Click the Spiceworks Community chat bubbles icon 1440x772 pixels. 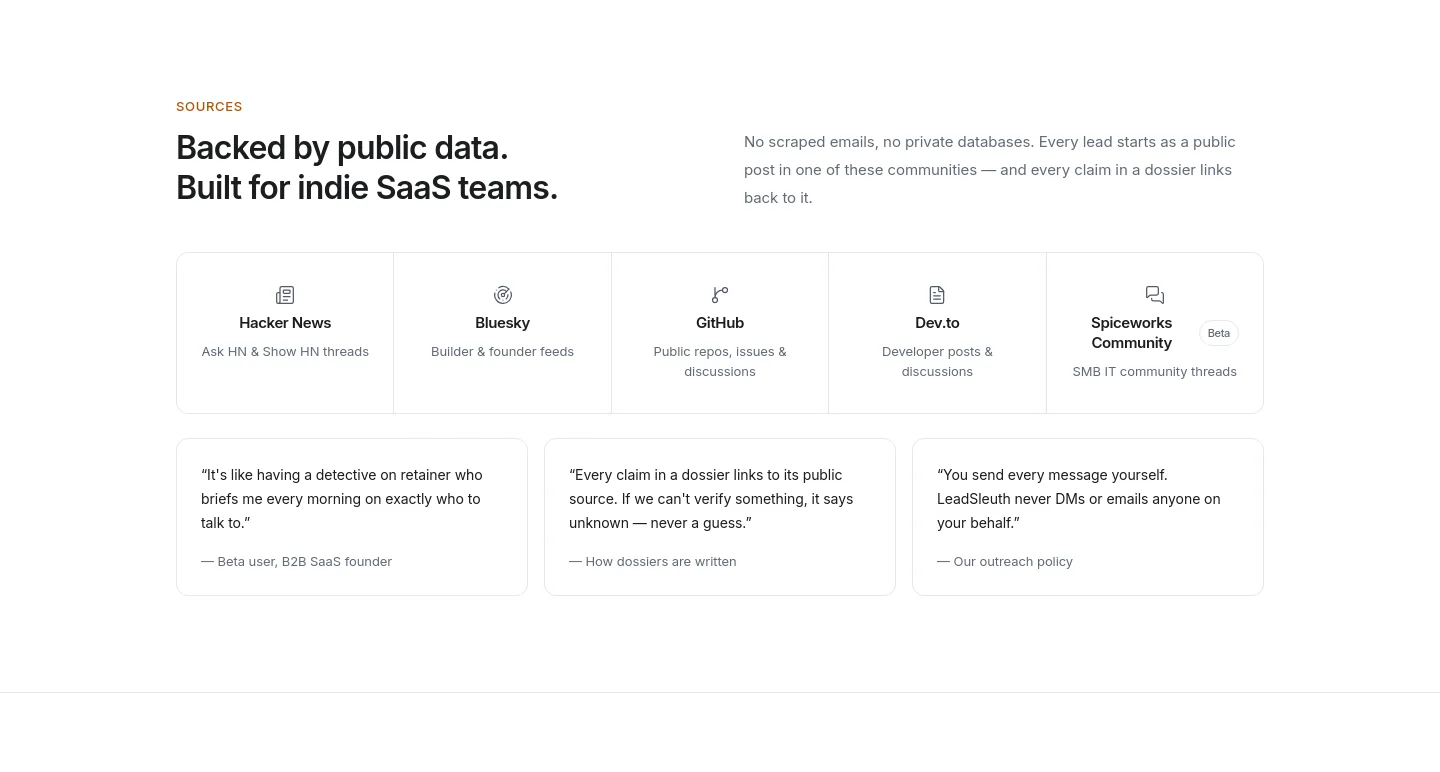1155,295
